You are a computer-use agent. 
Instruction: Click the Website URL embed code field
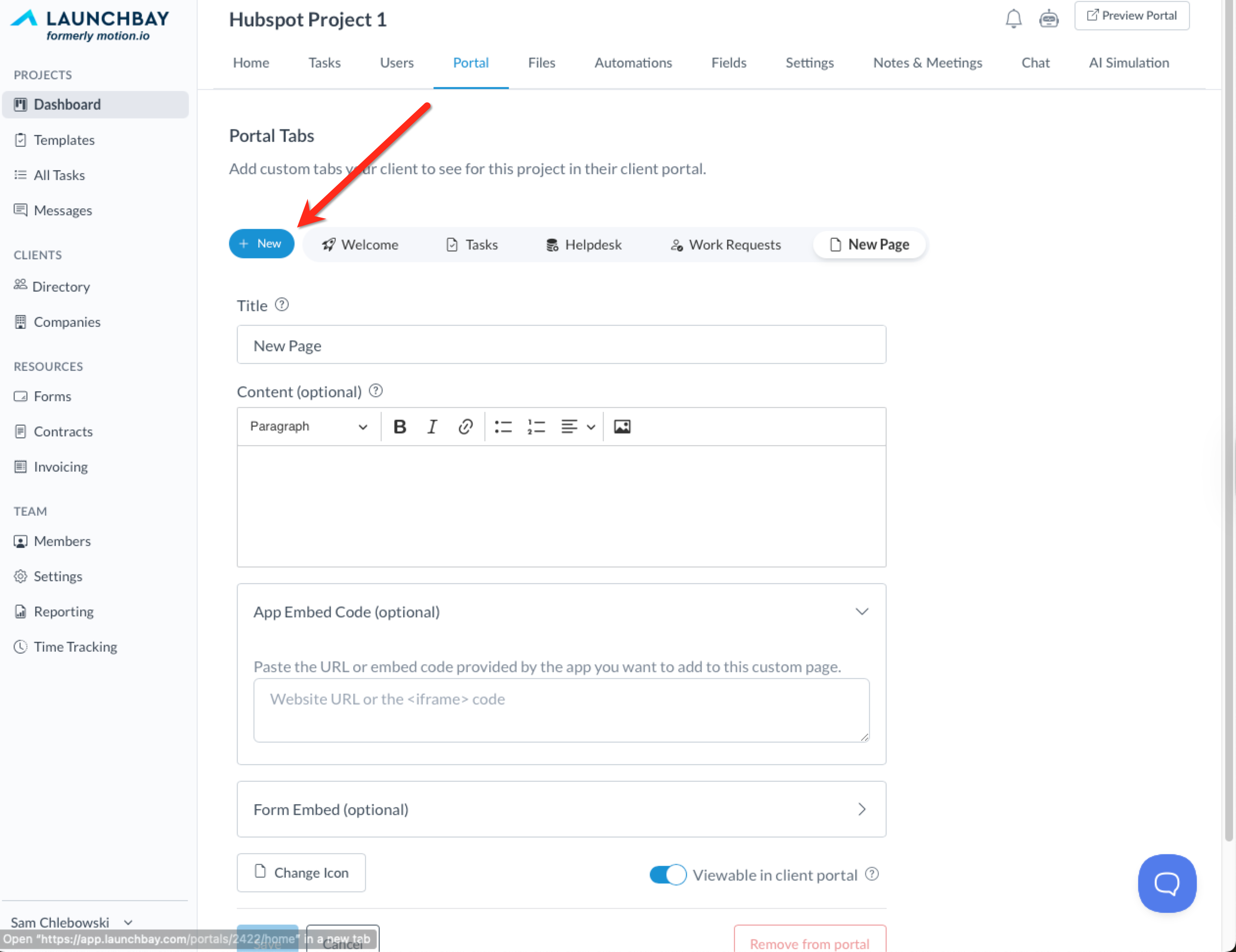tap(561, 710)
